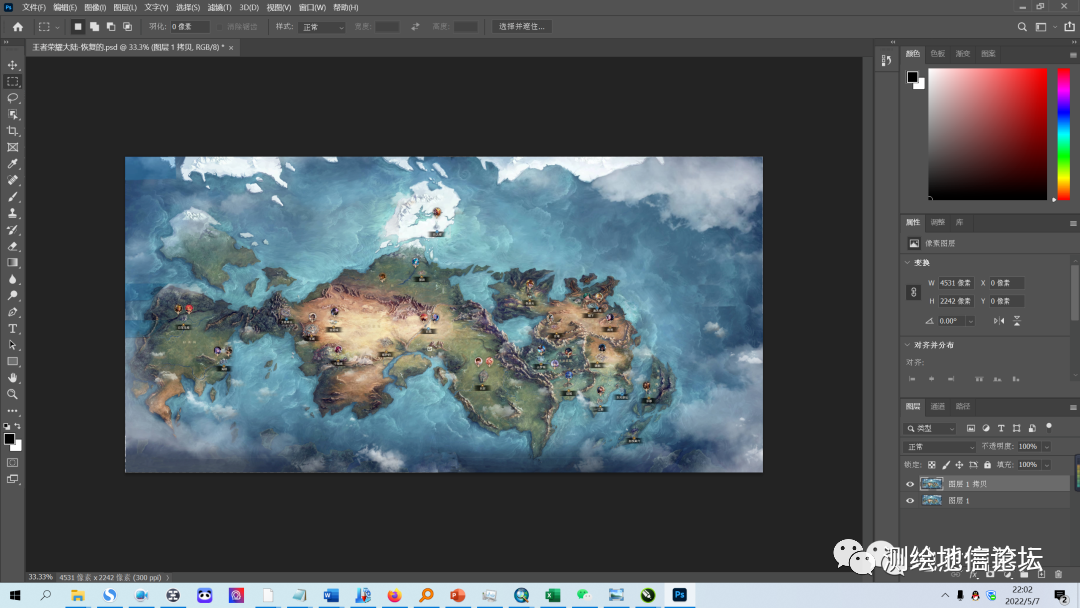The image size is (1080, 608).
Task: Pick the Eyedropper tool
Action: point(13,164)
